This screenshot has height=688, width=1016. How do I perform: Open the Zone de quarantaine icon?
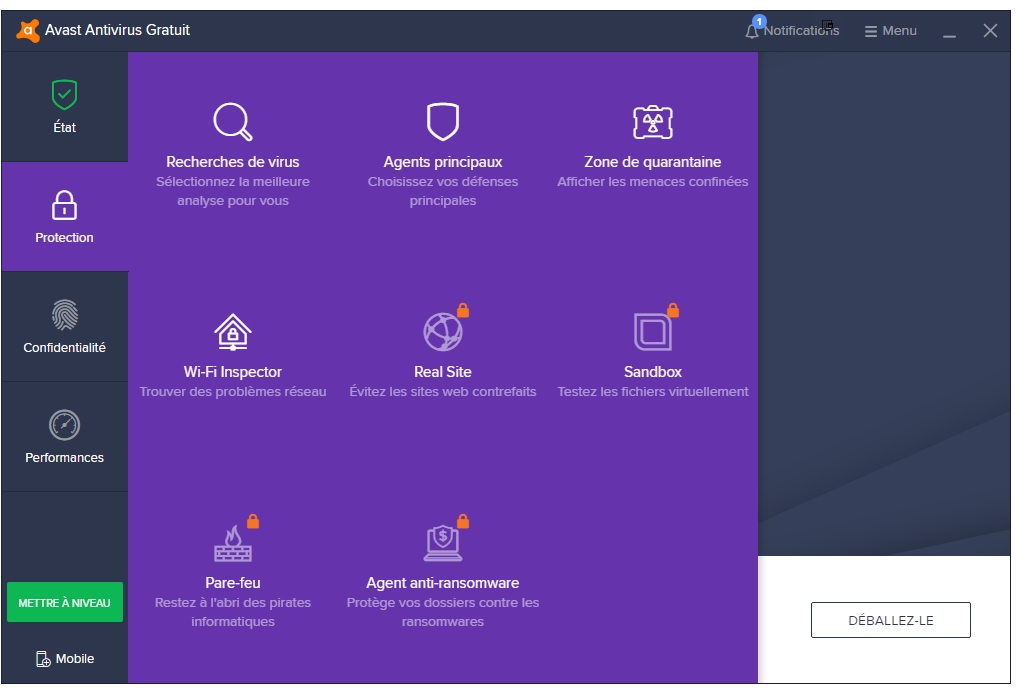[652, 122]
